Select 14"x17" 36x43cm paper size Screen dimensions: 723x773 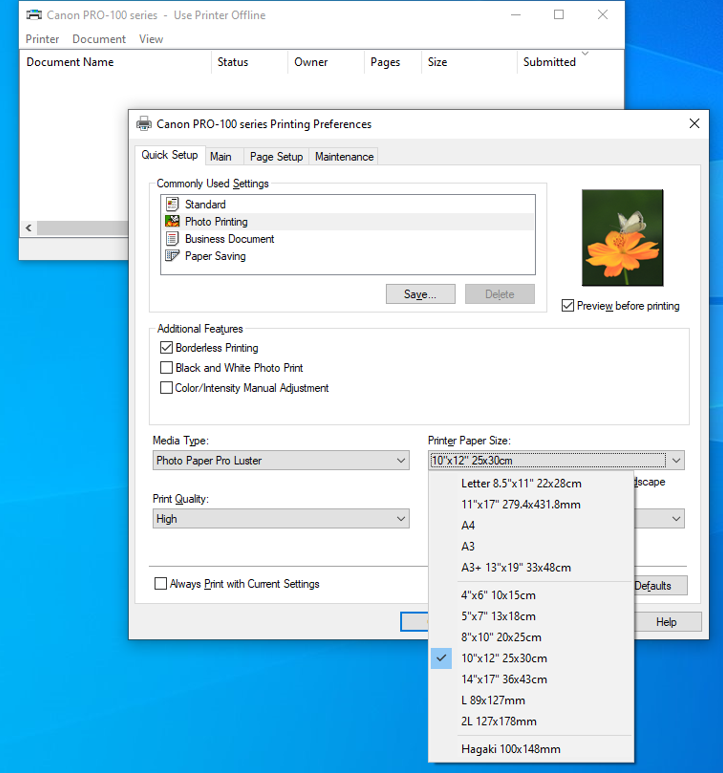click(531, 679)
